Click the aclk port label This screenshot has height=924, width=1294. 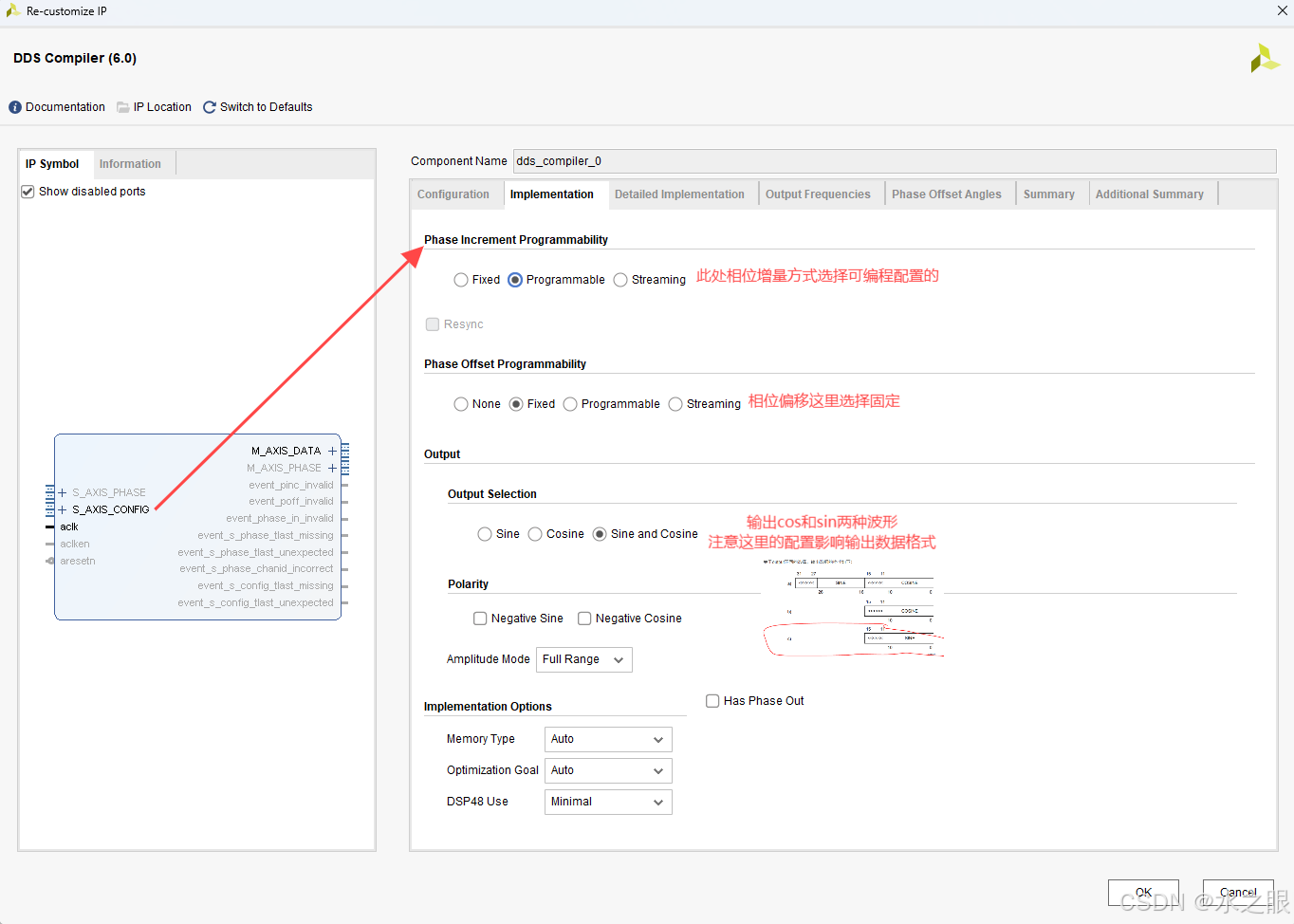[x=69, y=527]
